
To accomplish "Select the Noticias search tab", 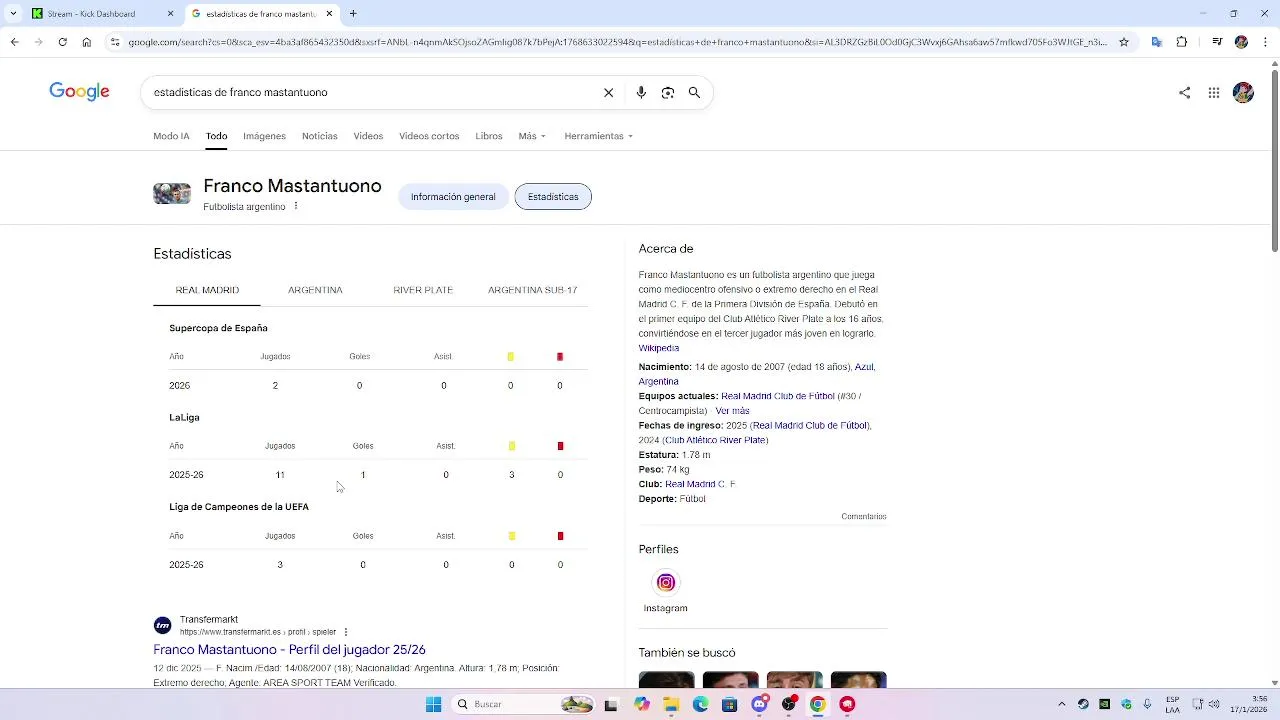I will [x=320, y=136].
